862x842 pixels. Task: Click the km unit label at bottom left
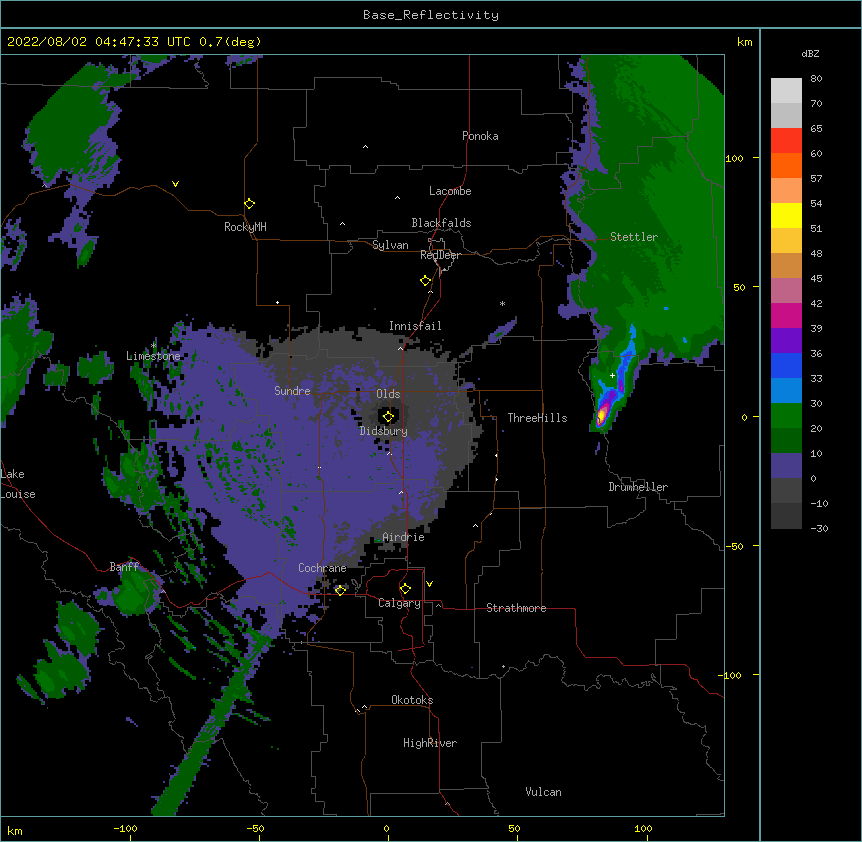(x=15, y=831)
